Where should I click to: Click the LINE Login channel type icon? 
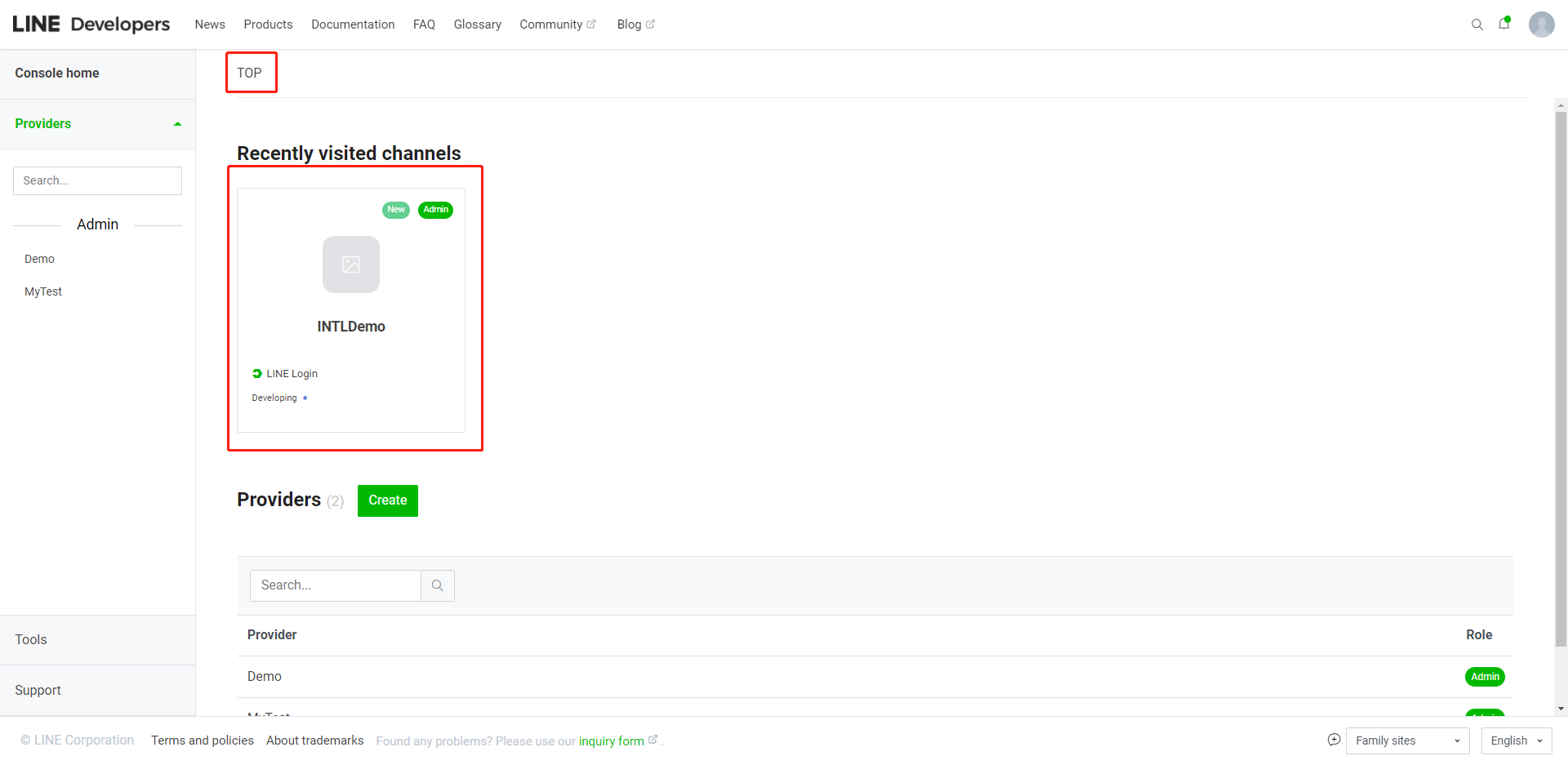point(257,374)
